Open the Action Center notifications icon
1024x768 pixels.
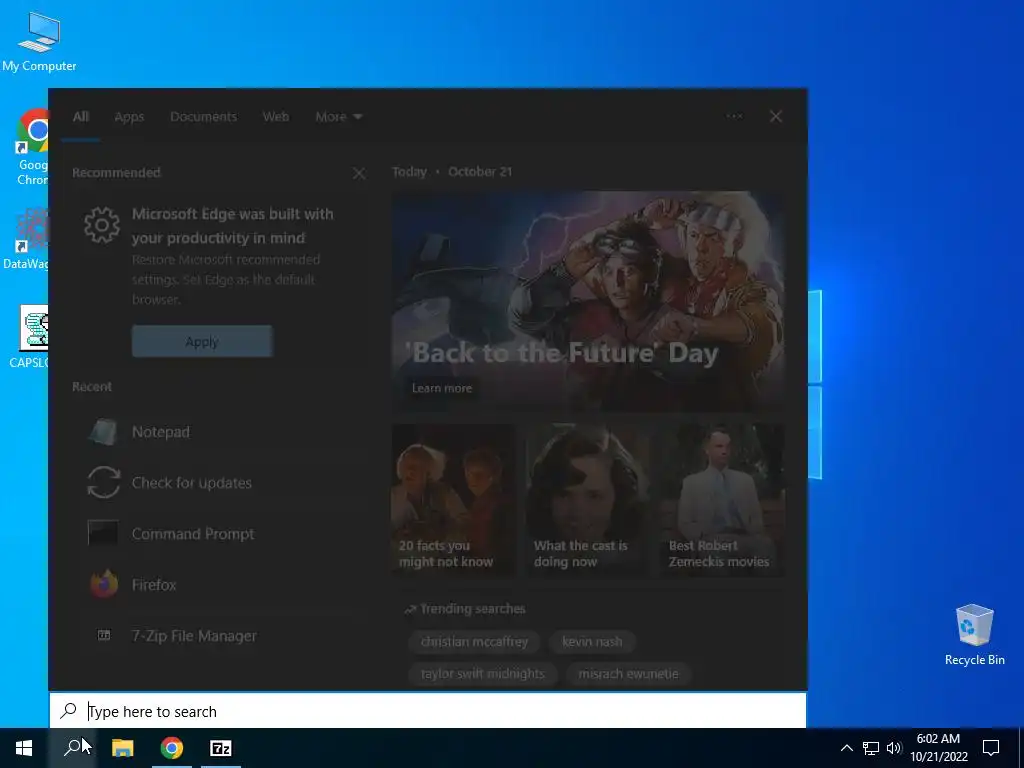(x=991, y=748)
